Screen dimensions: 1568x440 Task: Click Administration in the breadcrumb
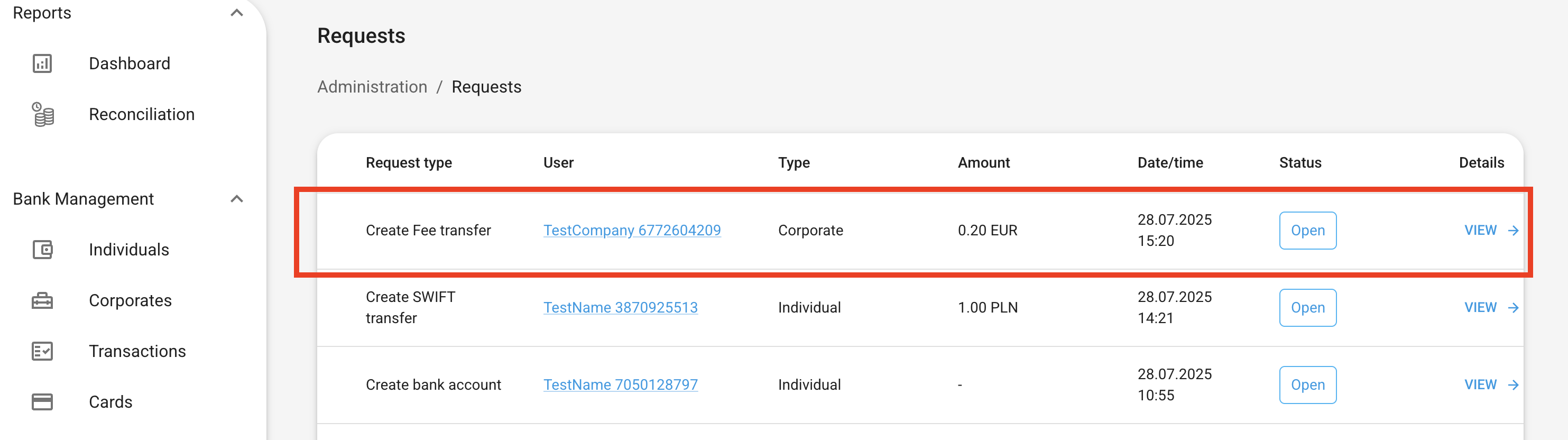[373, 87]
